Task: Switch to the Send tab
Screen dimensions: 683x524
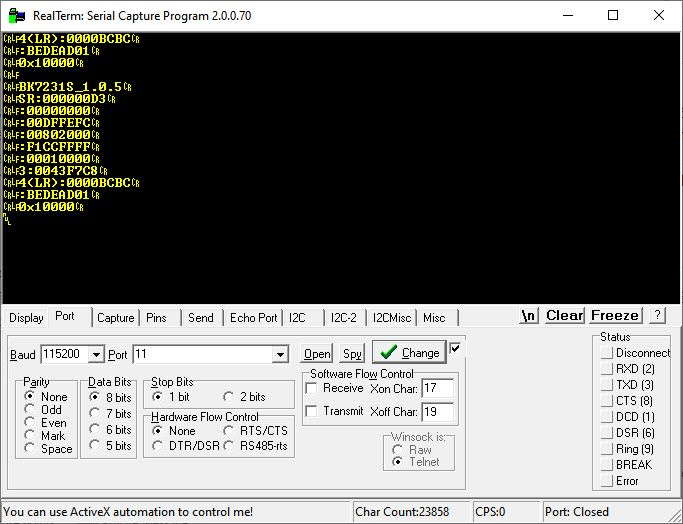Action: click(200, 318)
